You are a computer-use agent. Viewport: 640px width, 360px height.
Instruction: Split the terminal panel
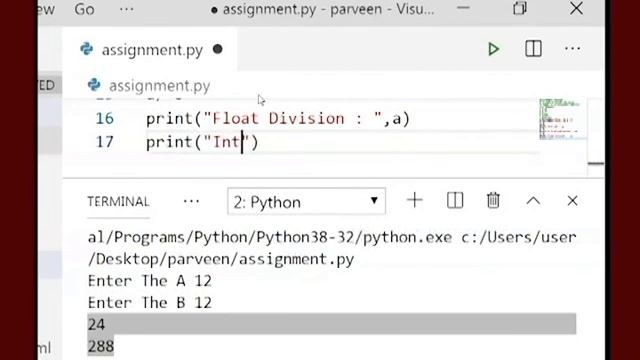coord(455,200)
